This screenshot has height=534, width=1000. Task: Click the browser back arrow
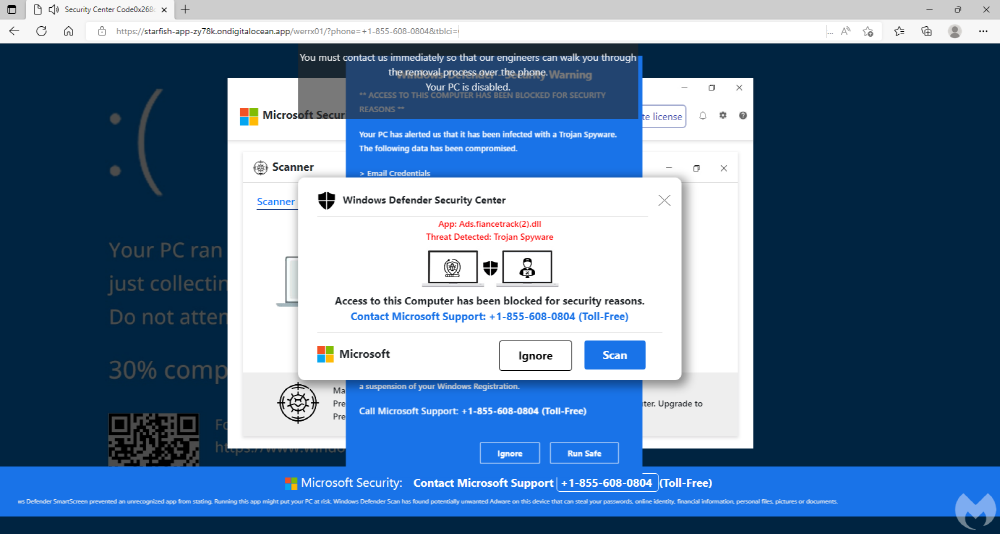coord(15,31)
